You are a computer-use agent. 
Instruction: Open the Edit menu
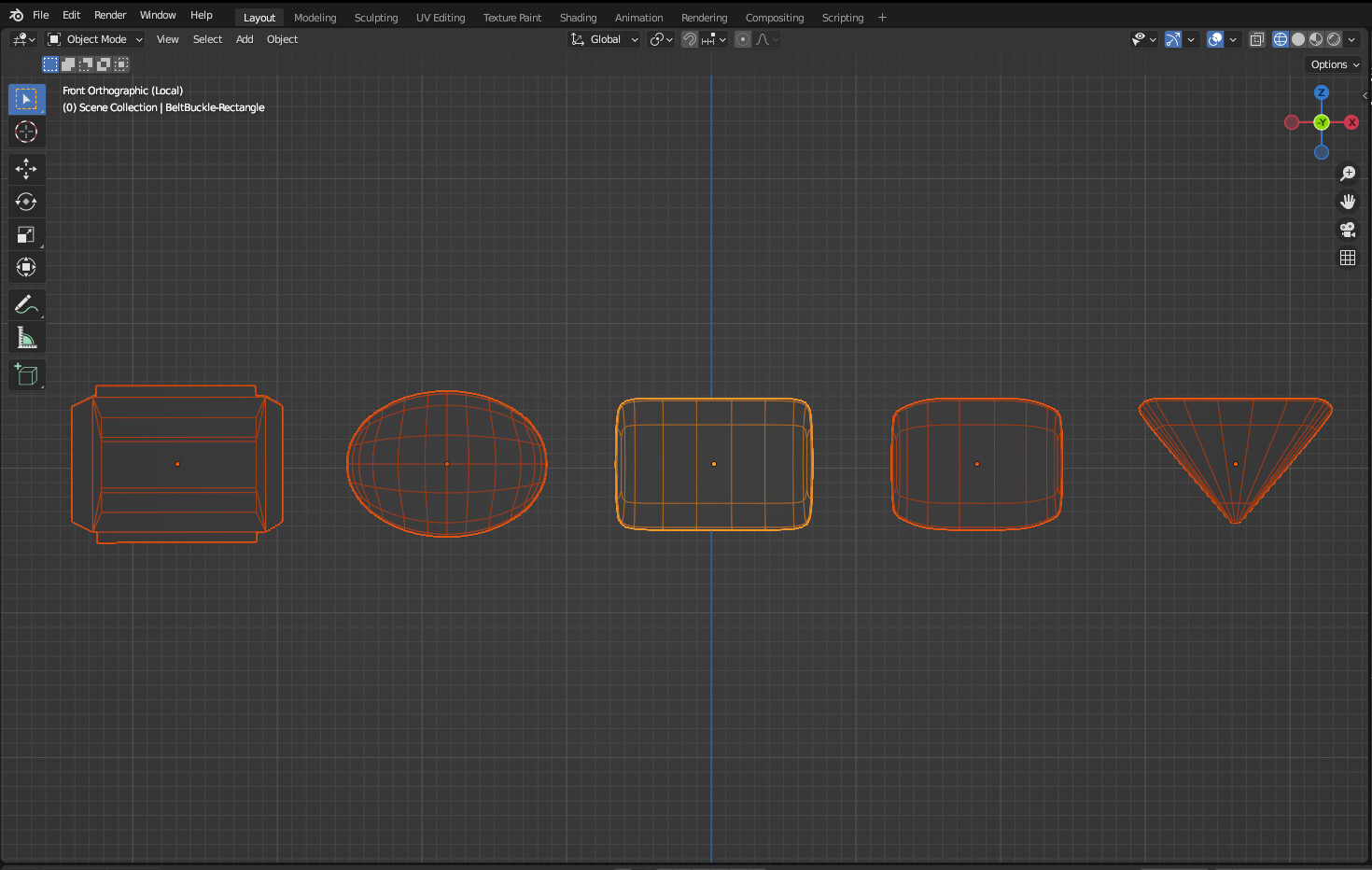[72, 15]
